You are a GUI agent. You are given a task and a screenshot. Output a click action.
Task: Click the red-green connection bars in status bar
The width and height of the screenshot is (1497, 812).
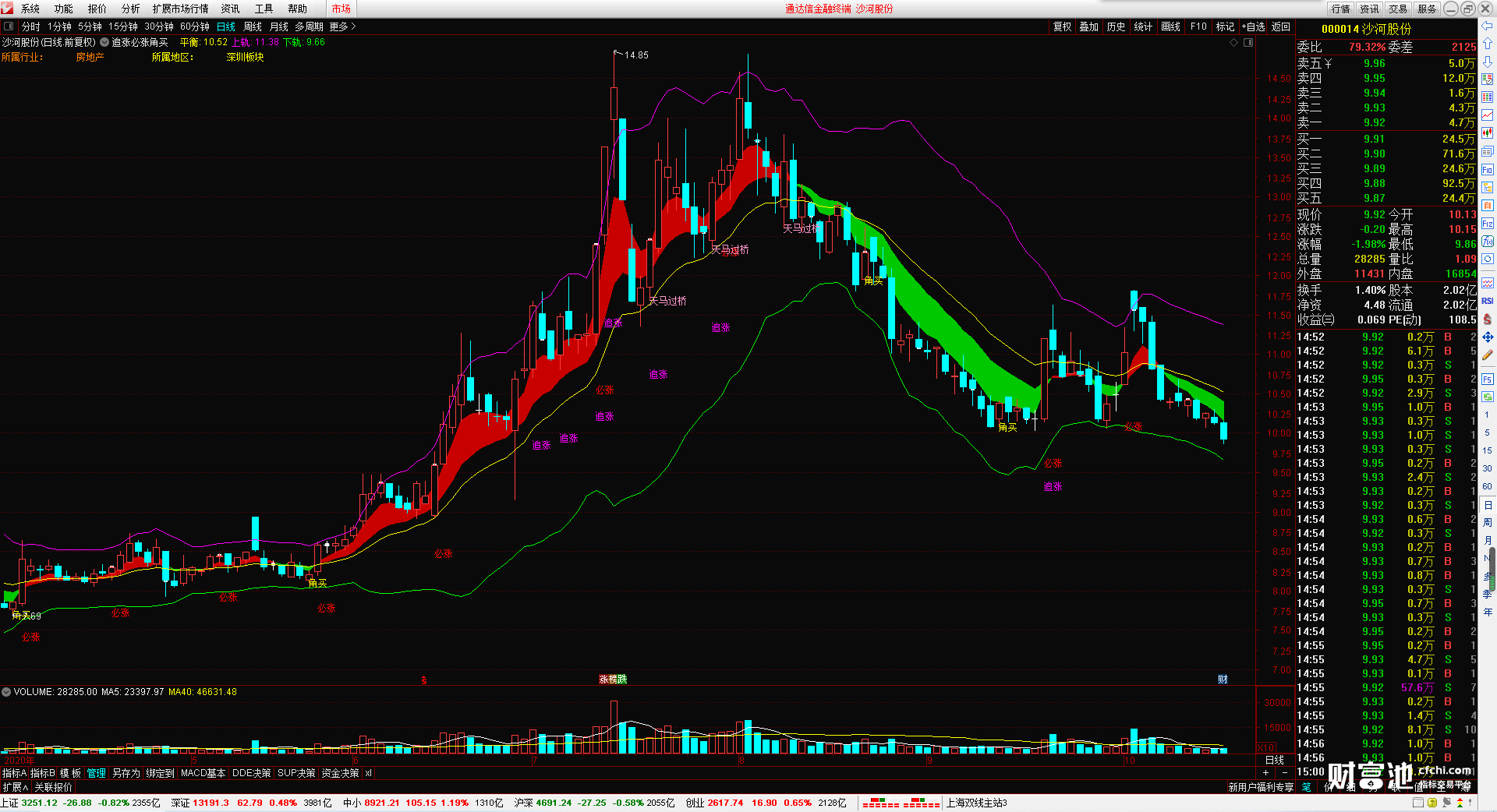901,803
